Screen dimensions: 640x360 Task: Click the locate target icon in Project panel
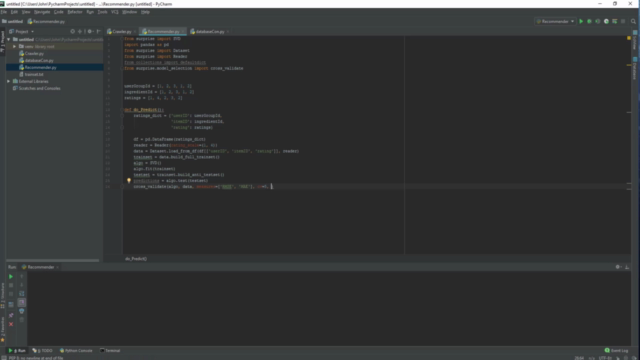[x=73, y=31]
